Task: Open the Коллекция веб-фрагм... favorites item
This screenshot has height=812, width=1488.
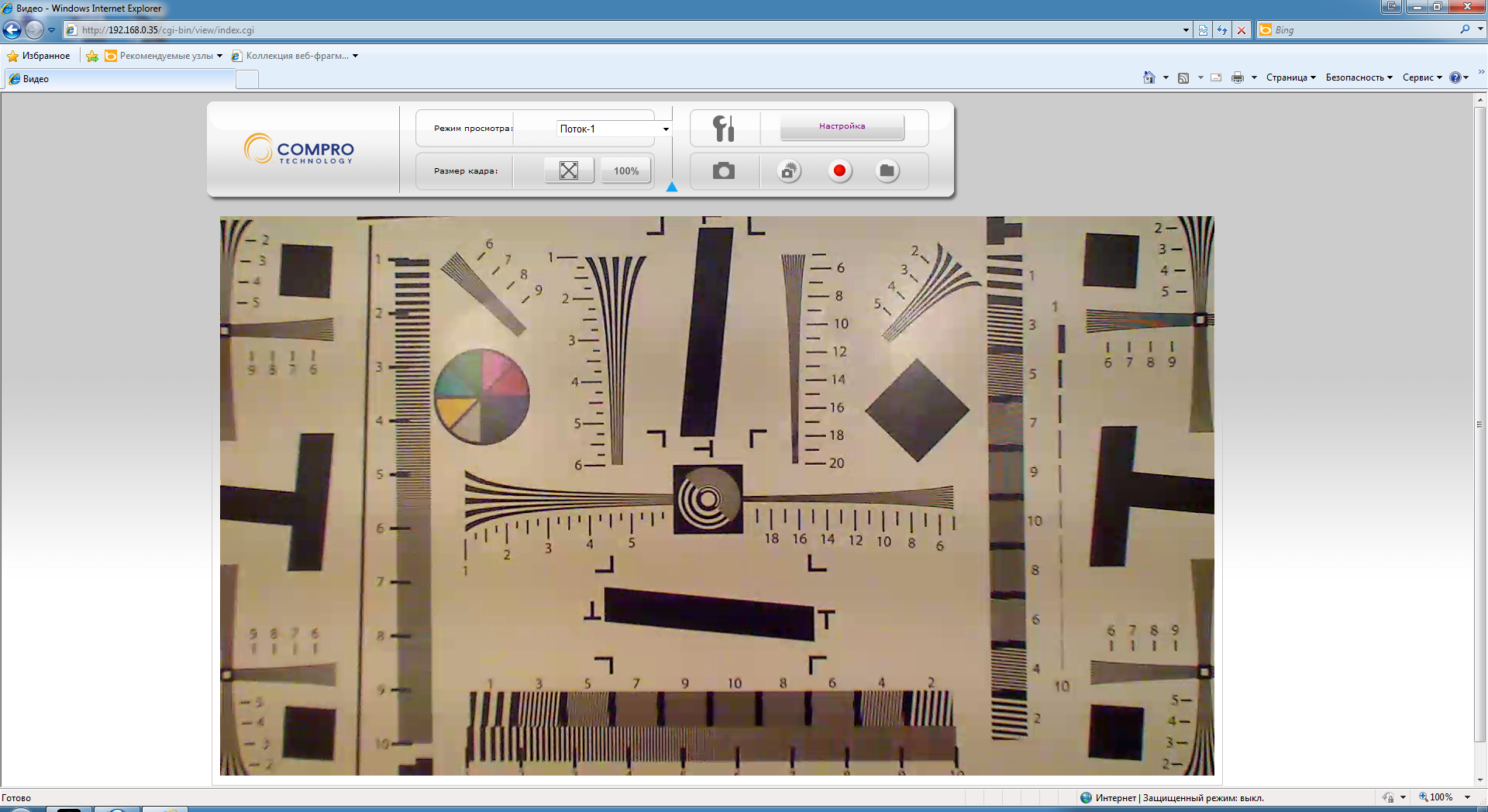Action: (294, 56)
